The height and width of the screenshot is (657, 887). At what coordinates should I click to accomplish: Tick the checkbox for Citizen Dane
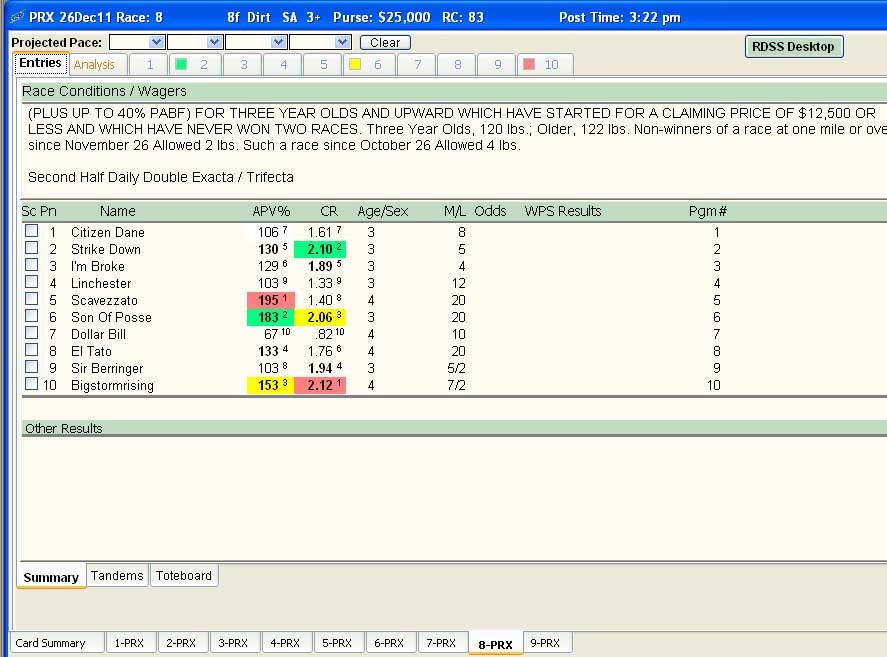pos(32,230)
